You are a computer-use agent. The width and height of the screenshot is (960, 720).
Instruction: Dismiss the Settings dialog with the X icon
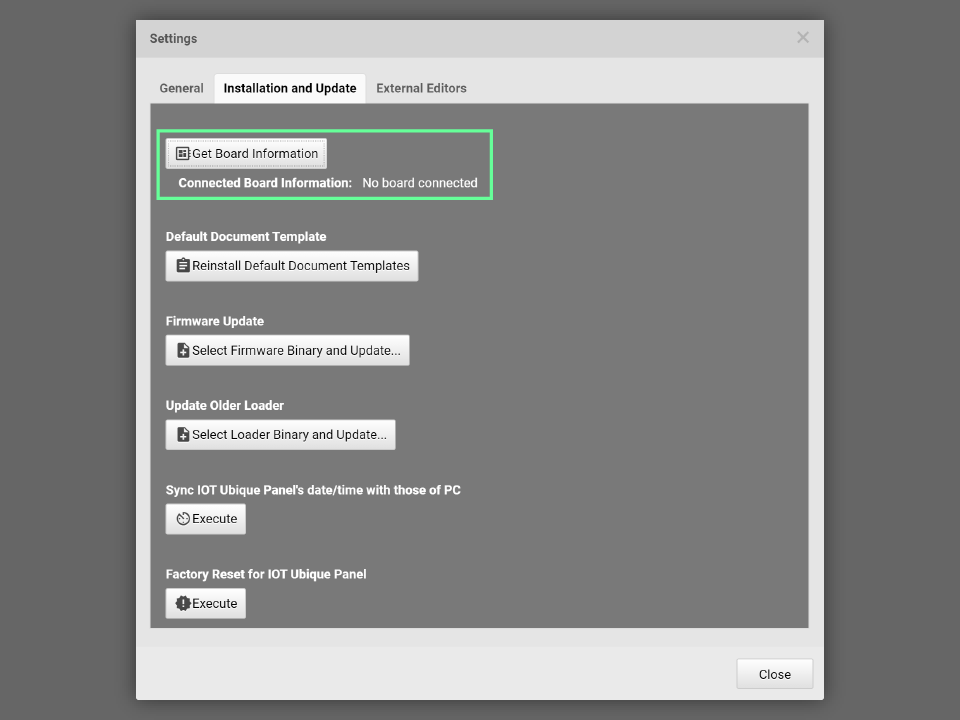coord(802,38)
